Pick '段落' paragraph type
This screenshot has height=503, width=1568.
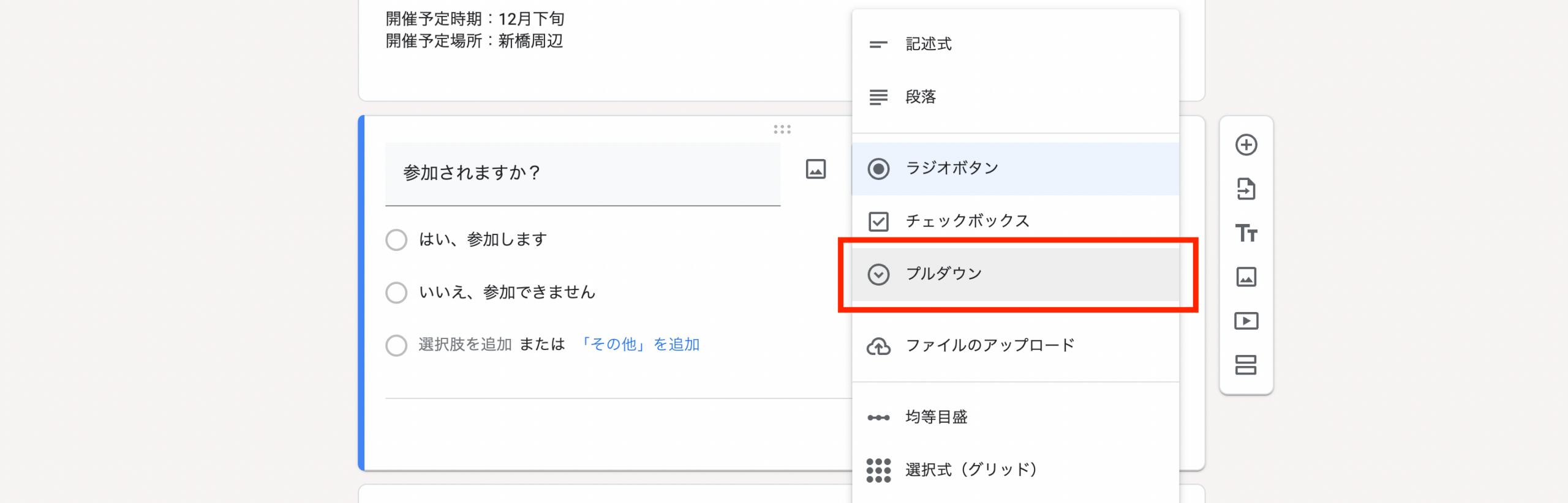click(921, 97)
